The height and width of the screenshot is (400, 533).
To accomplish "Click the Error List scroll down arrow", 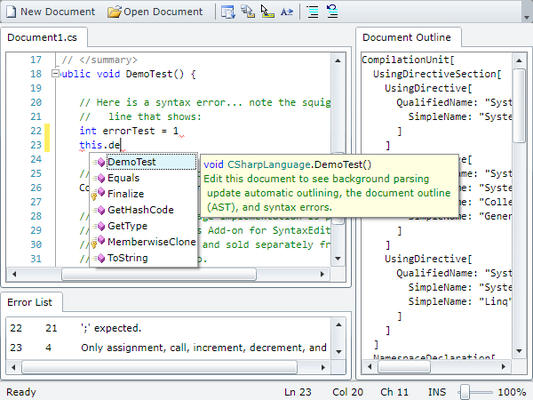I will pos(339,351).
